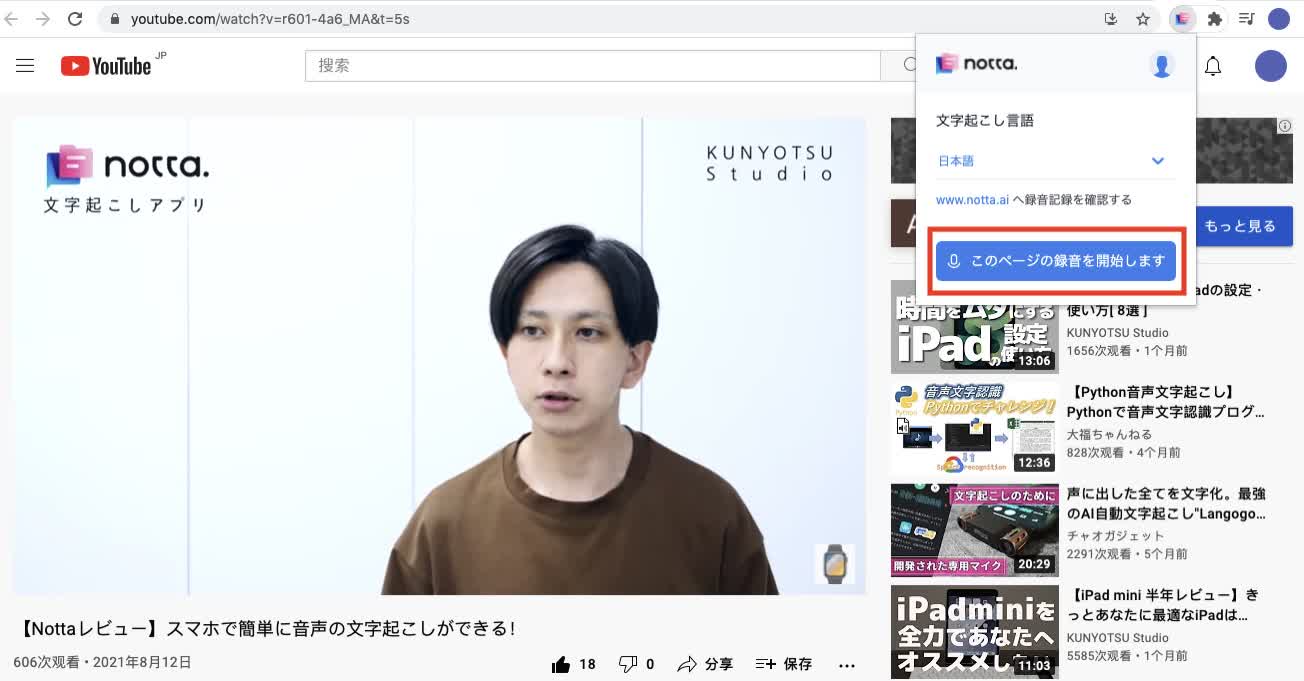1304x681 pixels.
Task: Go forward with the browser forward arrow
Action: click(43, 19)
